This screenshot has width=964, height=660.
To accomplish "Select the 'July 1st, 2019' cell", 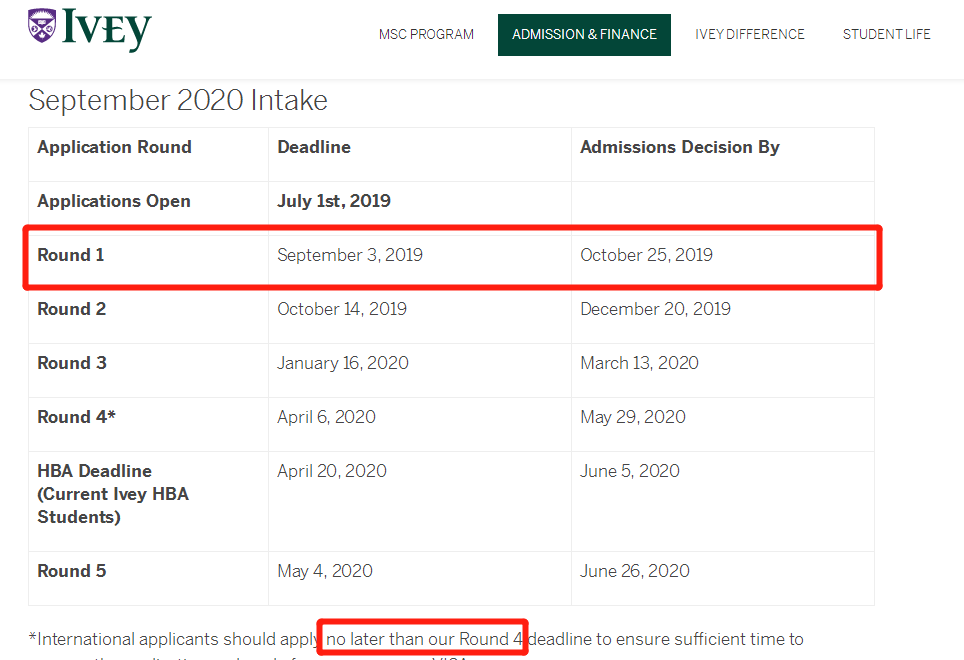I will pos(334,201).
